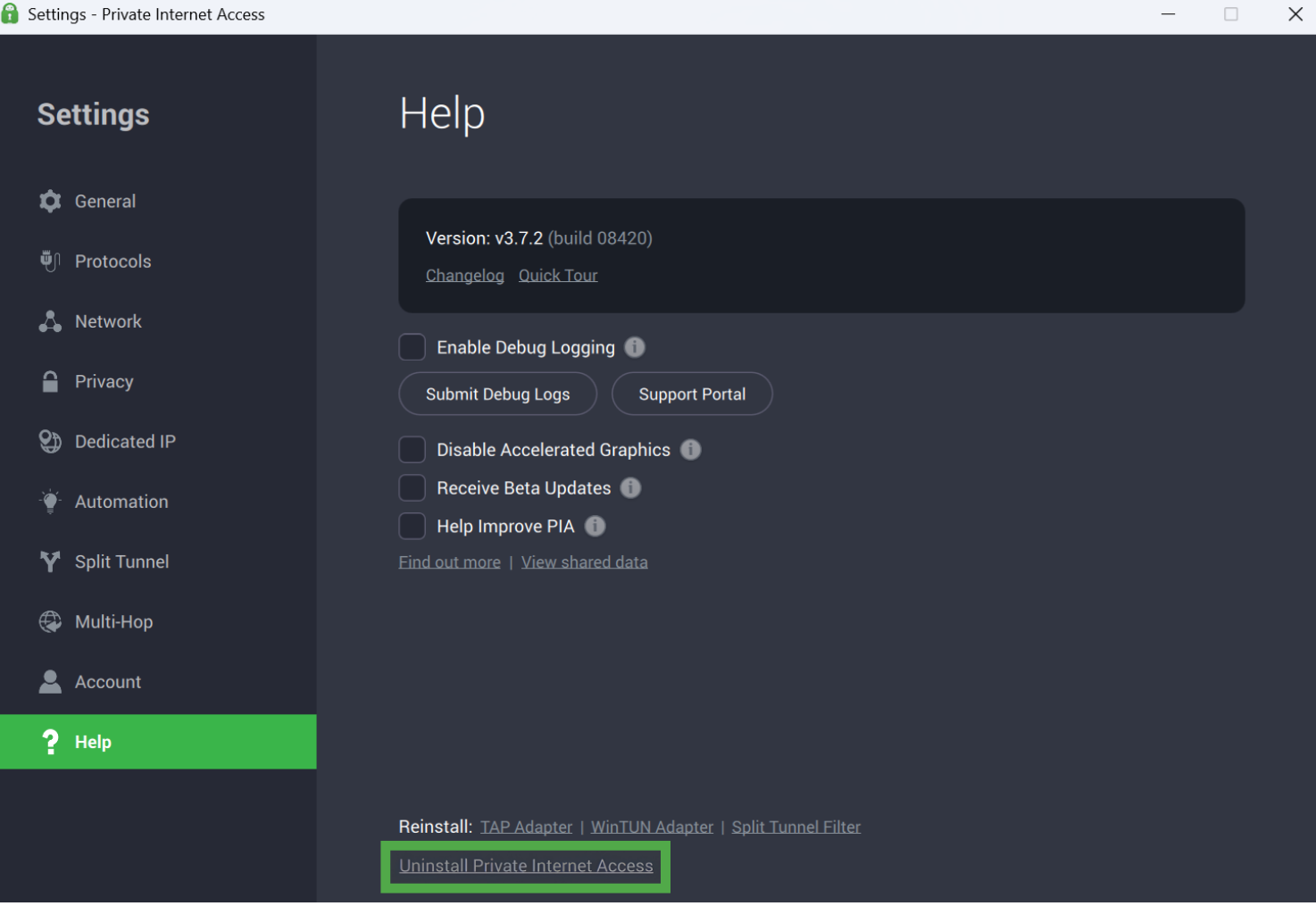Image resolution: width=1316 pixels, height=906 pixels.
Task: Open the Changelog link
Action: [465, 275]
